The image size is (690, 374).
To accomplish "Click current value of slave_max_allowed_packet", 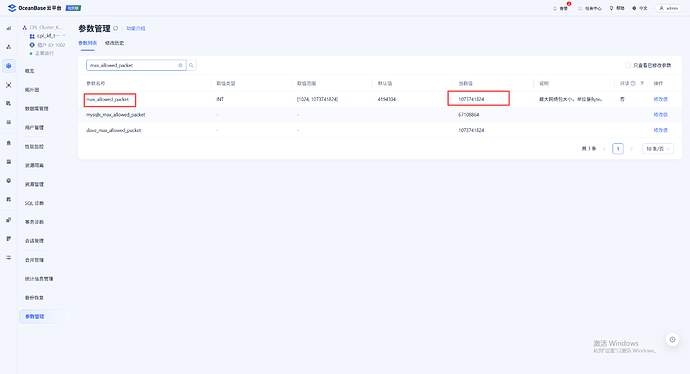I will [471, 130].
